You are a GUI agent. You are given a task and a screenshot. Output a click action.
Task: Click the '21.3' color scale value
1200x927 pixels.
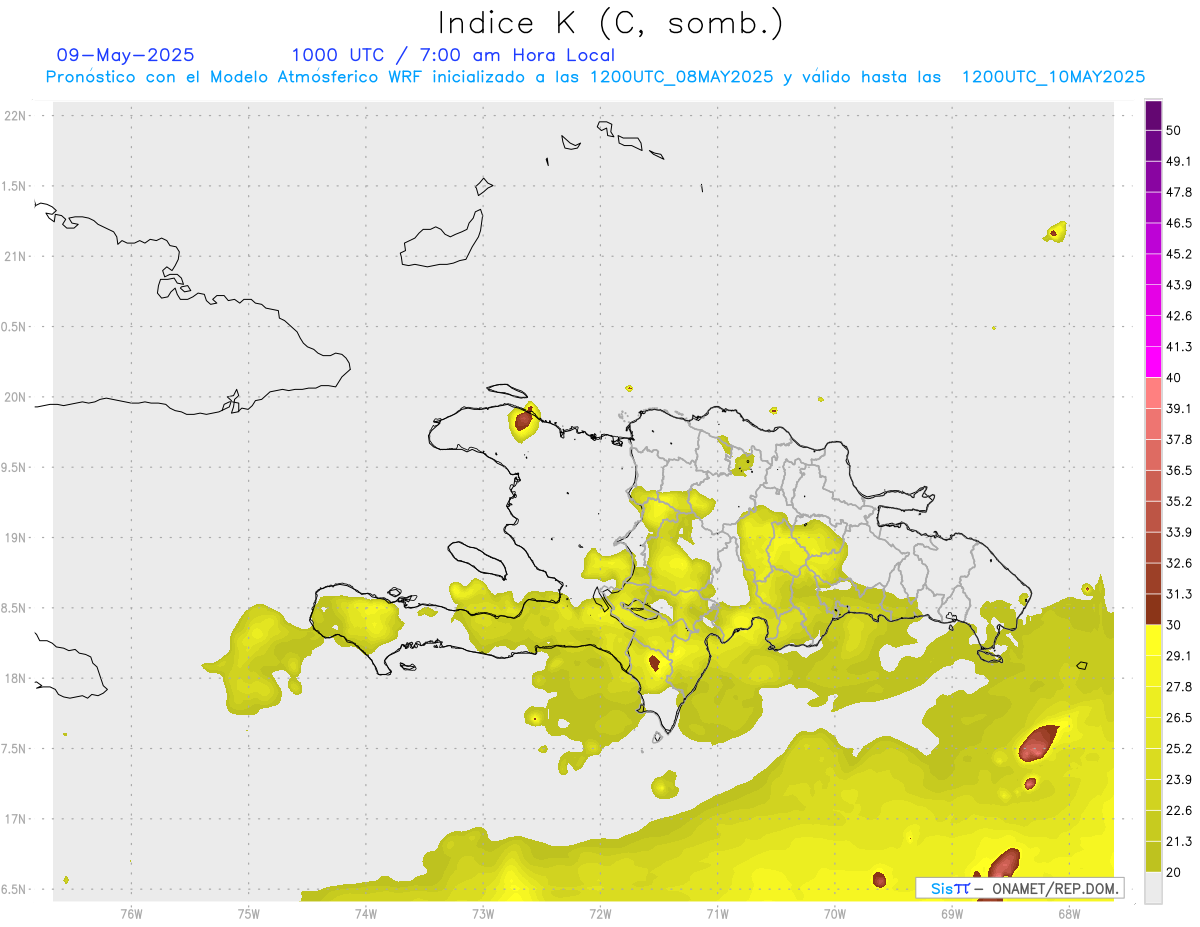tap(1179, 843)
